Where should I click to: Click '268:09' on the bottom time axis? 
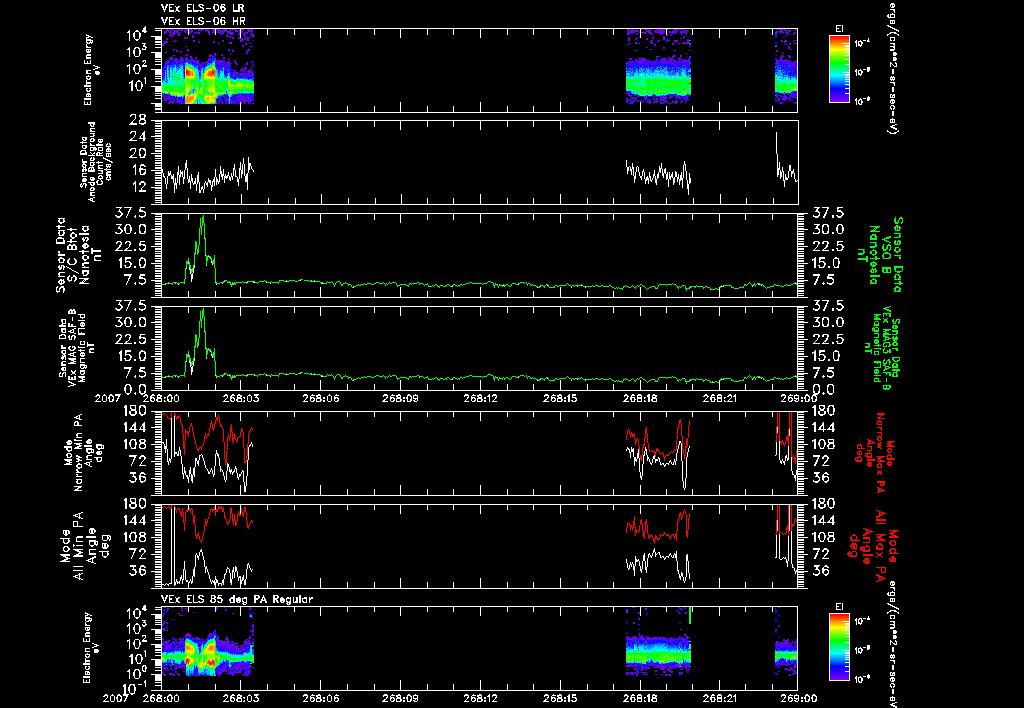pyautogui.click(x=400, y=698)
